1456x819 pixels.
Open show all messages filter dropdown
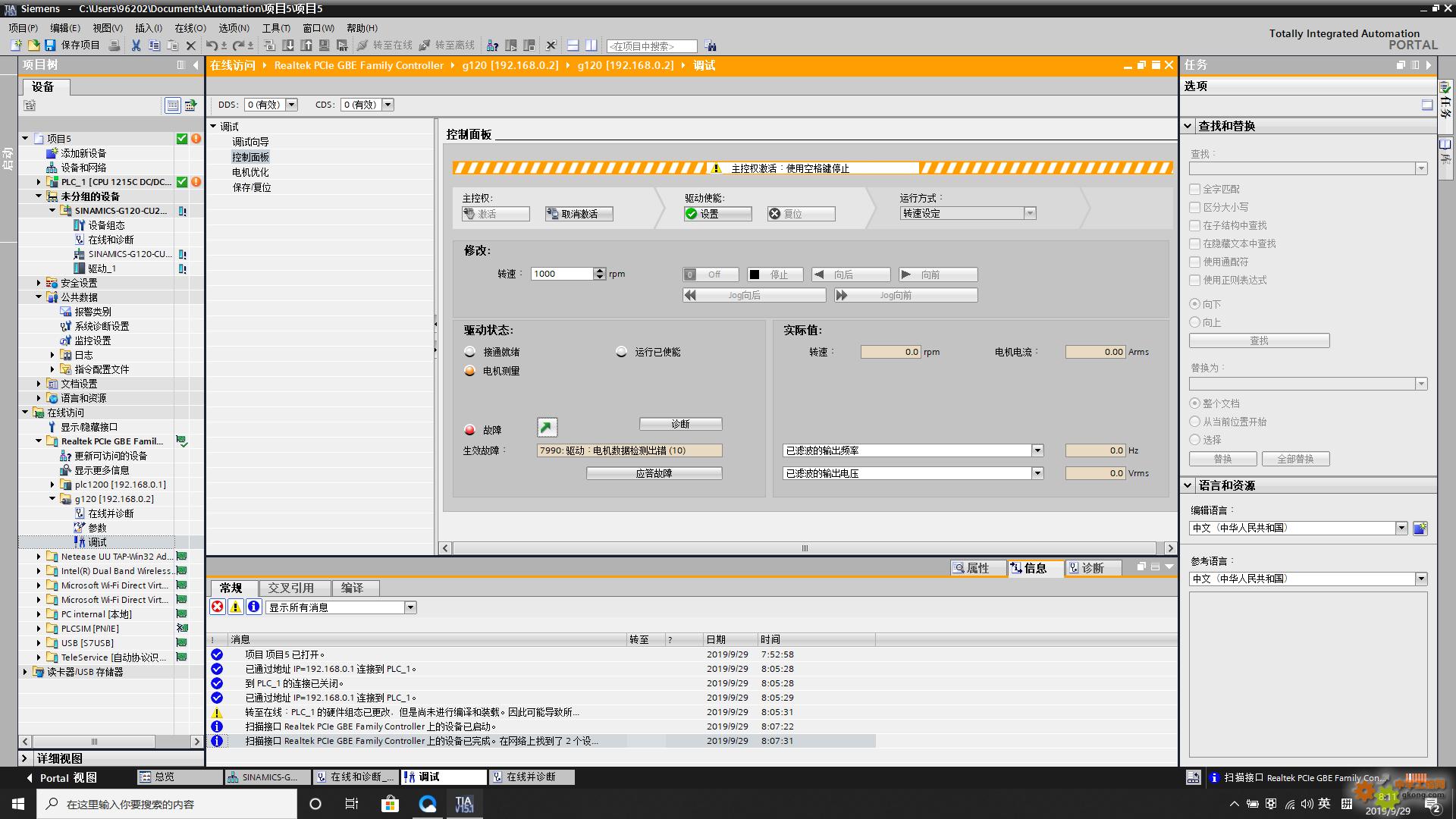coord(410,607)
